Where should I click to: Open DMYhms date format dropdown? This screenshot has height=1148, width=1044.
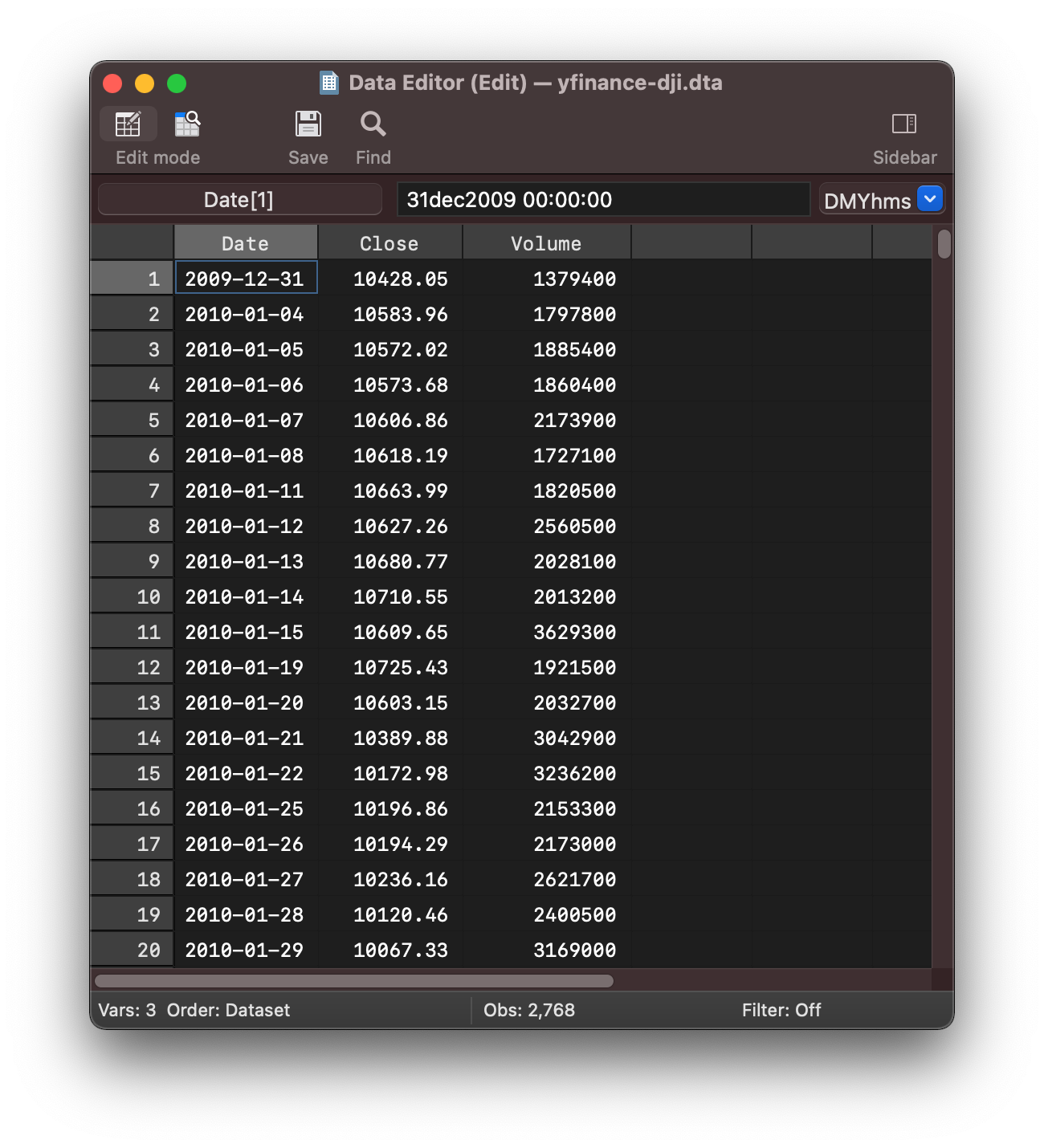(930, 198)
